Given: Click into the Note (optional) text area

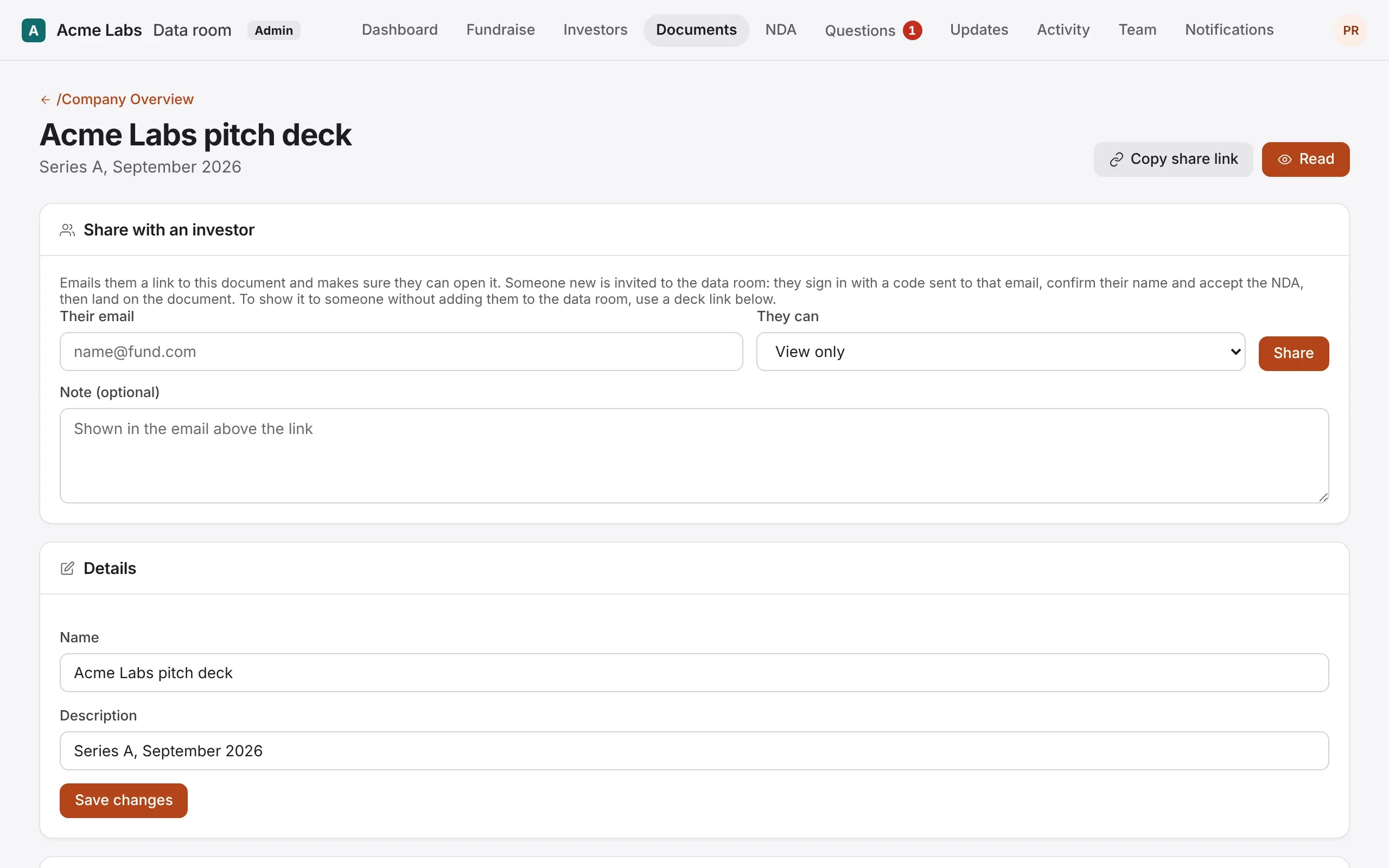Looking at the screenshot, I should 694,456.
